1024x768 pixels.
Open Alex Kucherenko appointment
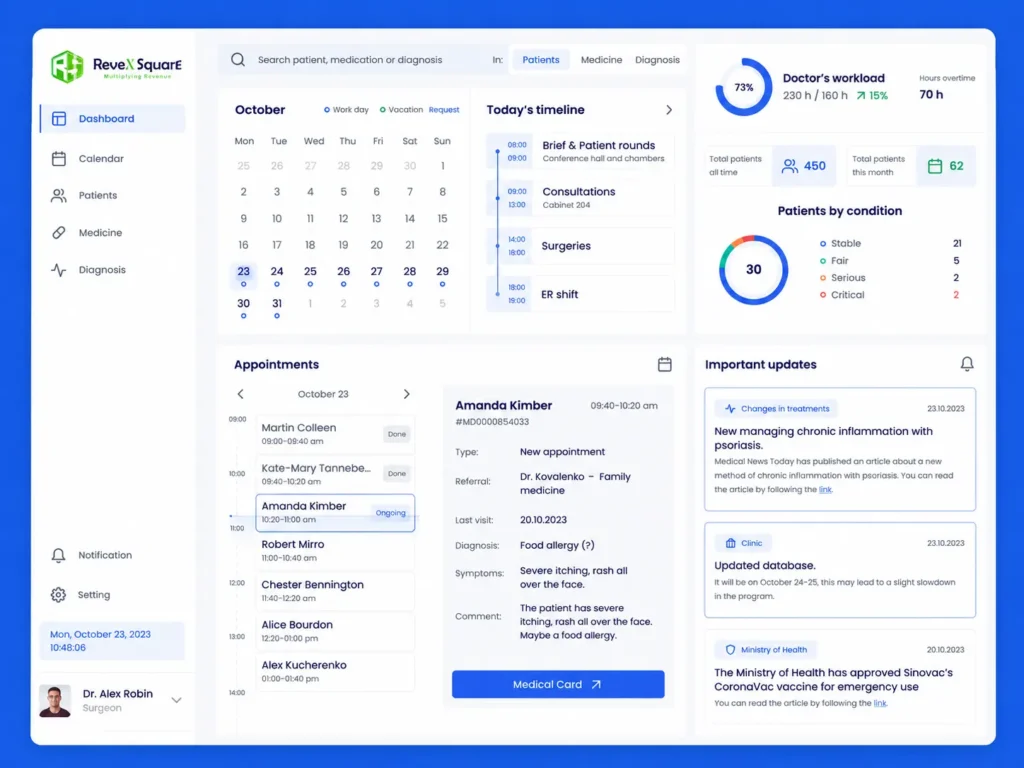(x=335, y=671)
